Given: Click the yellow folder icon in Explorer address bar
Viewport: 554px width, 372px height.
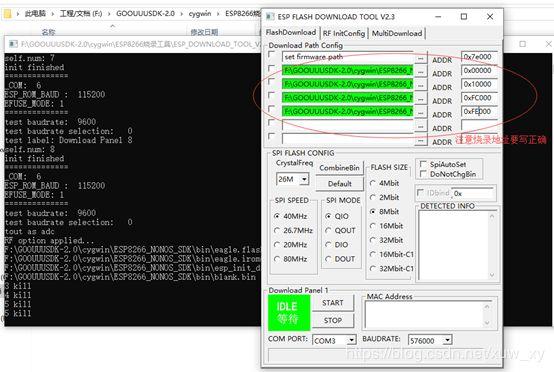Looking at the screenshot, I should pyautogui.click(x=7, y=14).
